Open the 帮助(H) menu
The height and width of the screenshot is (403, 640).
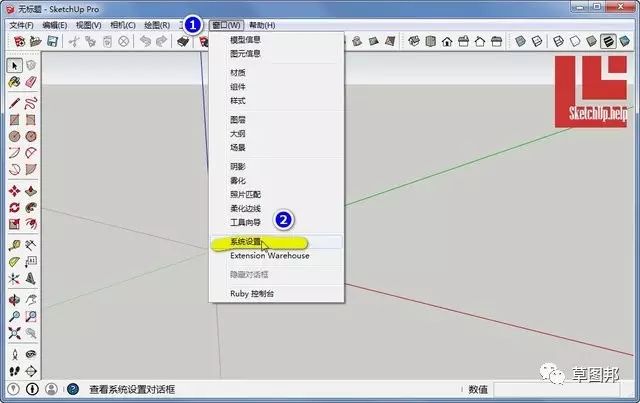[262, 25]
